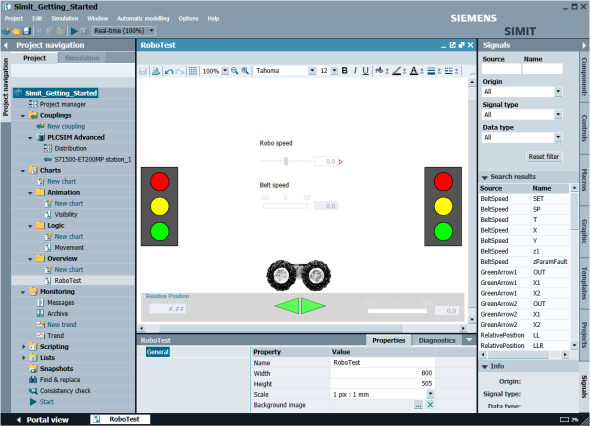Open the Simulation menu

(x=65, y=18)
